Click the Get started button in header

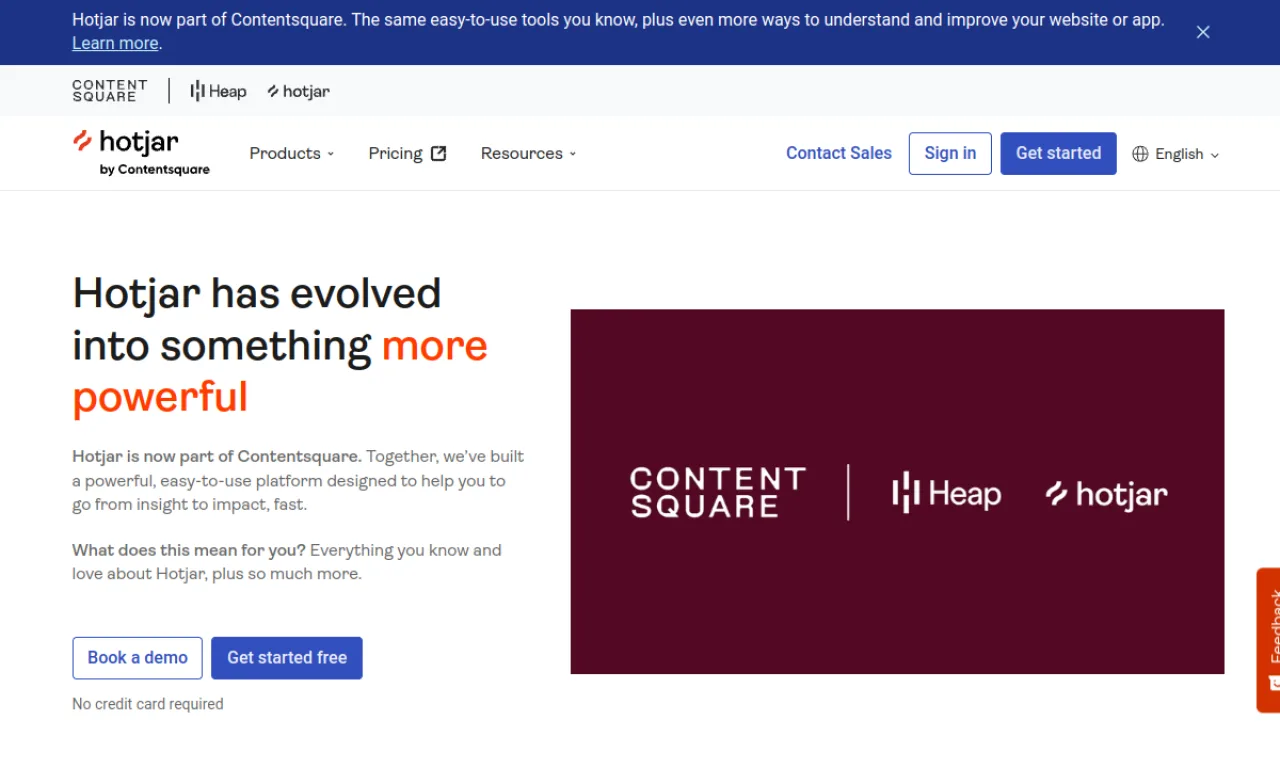(x=1058, y=153)
